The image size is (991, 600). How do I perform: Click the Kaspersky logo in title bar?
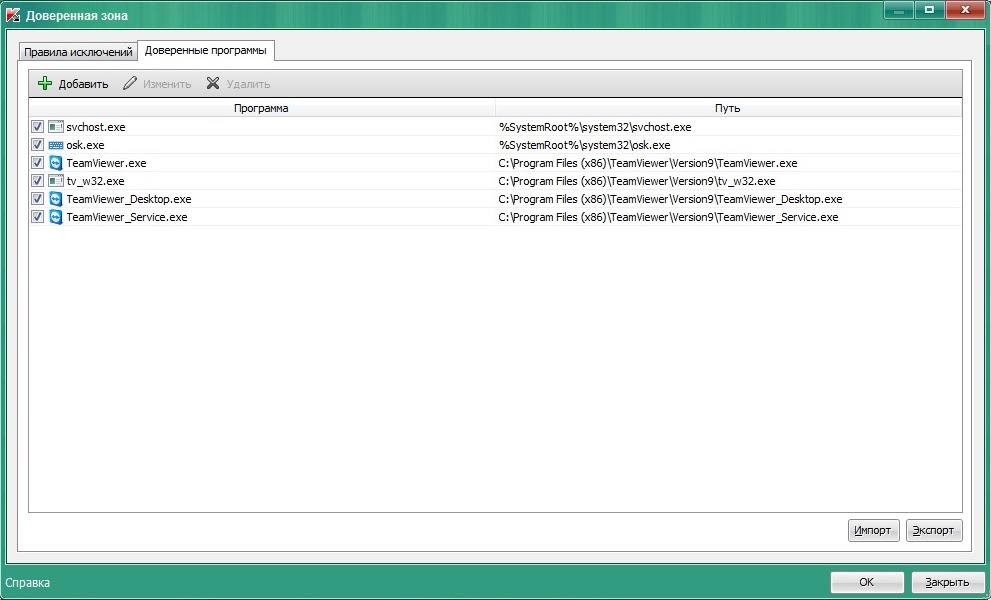tap(13, 15)
